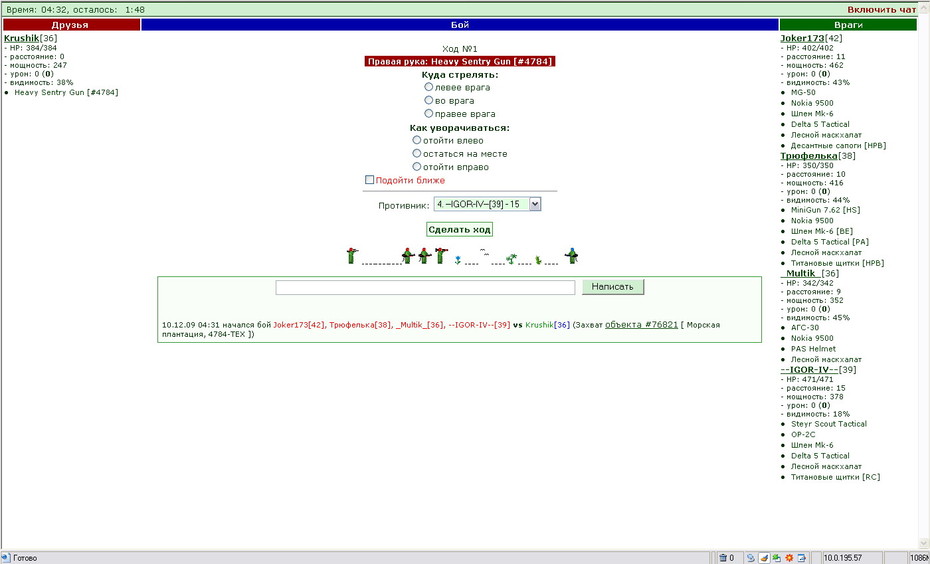Click 'Heavy Sentry Gun [#4784]' in friends panel

click(66, 93)
